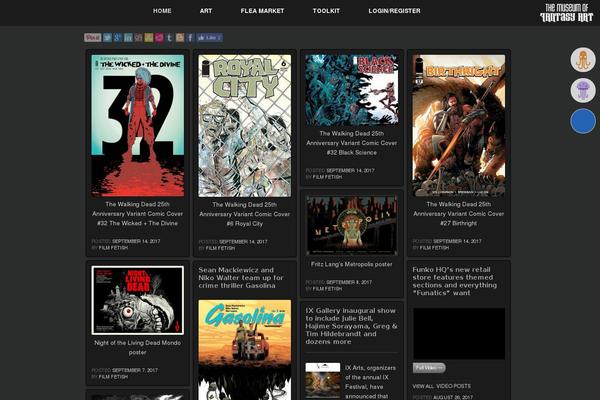
Task: Share via the Google+ icon
Action: pyautogui.click(x=117, y=38)
